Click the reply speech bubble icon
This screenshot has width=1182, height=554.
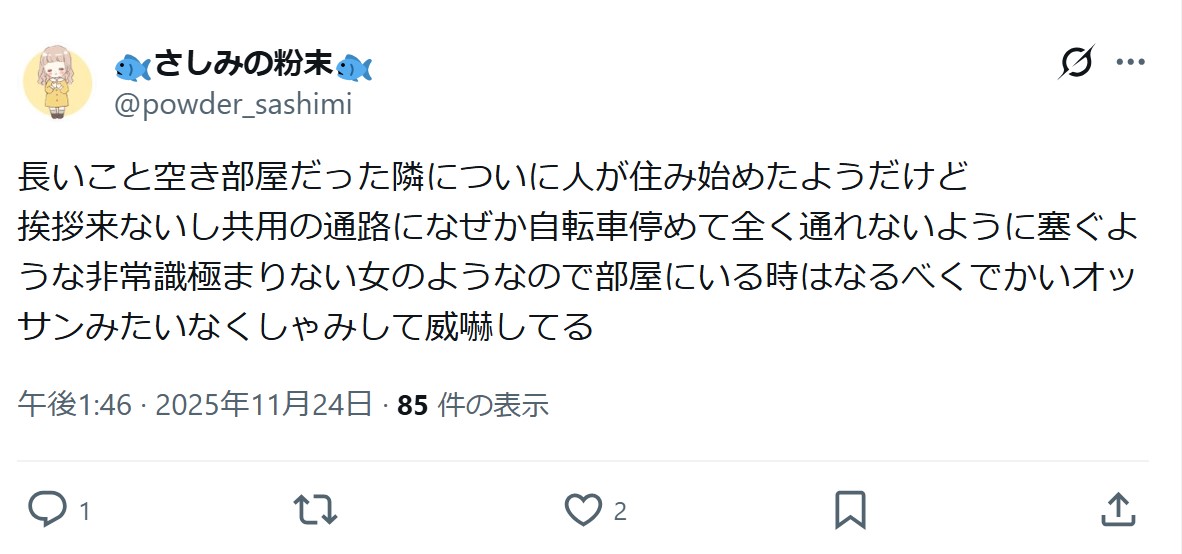point(46,510)
